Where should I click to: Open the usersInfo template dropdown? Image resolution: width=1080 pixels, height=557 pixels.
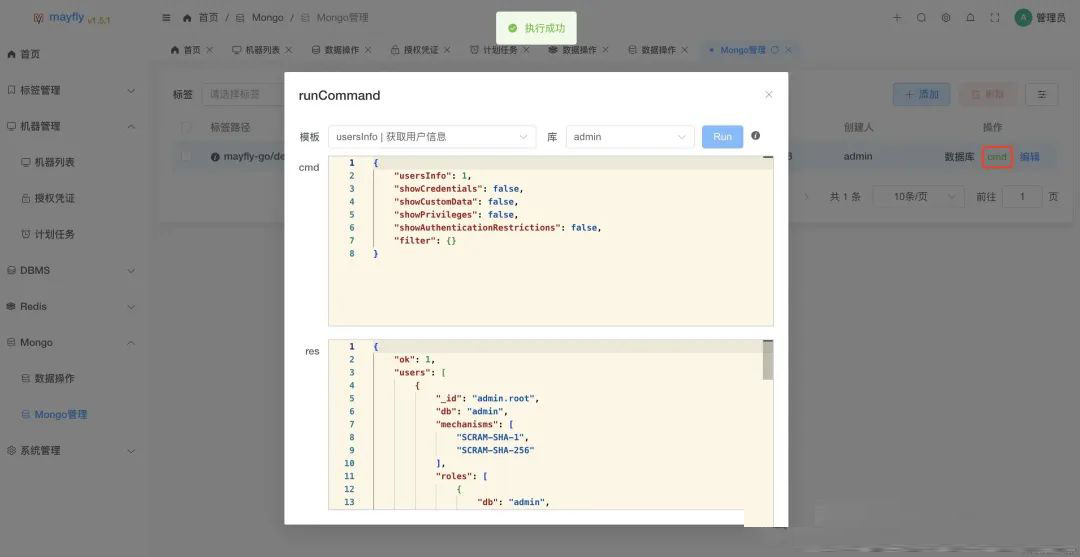pos(432,137)
